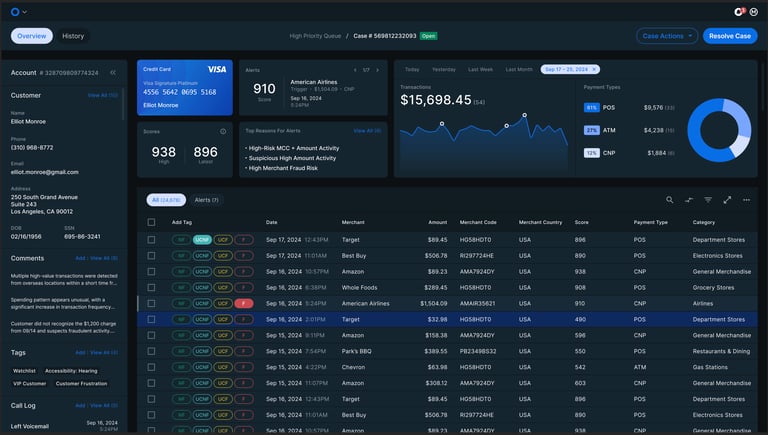The image size is (768, 435).
Task: Toggle the UCF tag on Whole Foods row
Action: (223, 288)
